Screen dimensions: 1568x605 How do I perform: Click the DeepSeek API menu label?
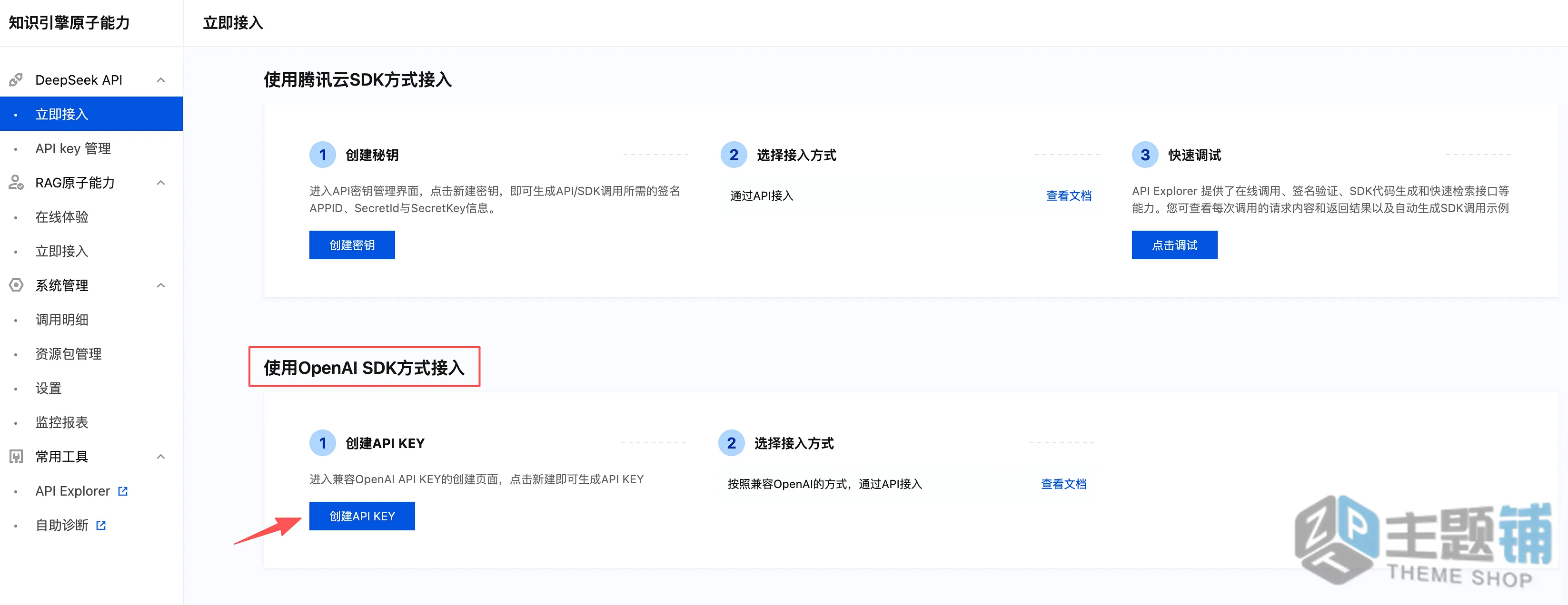click(x=79, y=79)
